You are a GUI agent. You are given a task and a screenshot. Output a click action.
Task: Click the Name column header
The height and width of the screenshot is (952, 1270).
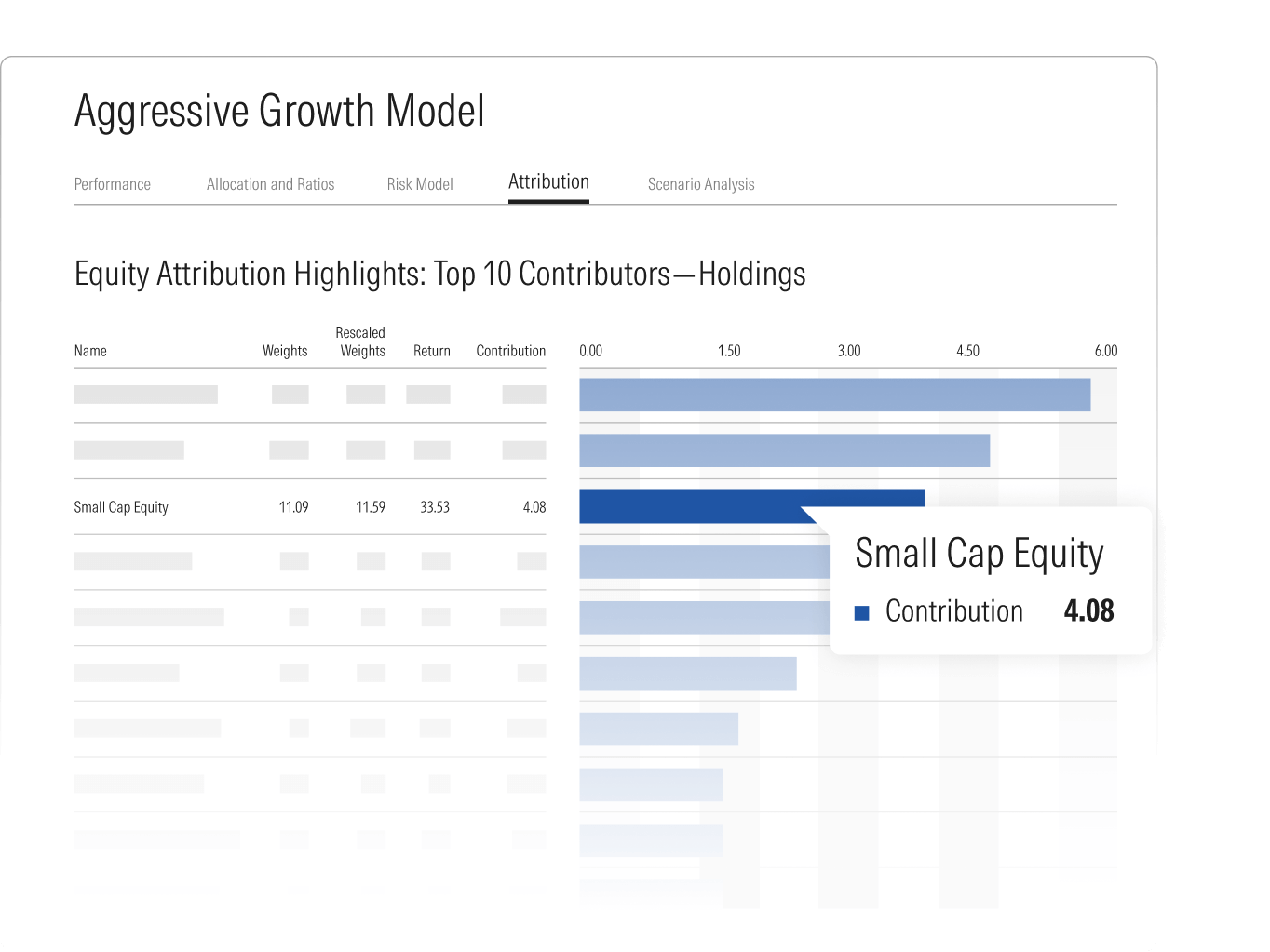tap(90, 351)
